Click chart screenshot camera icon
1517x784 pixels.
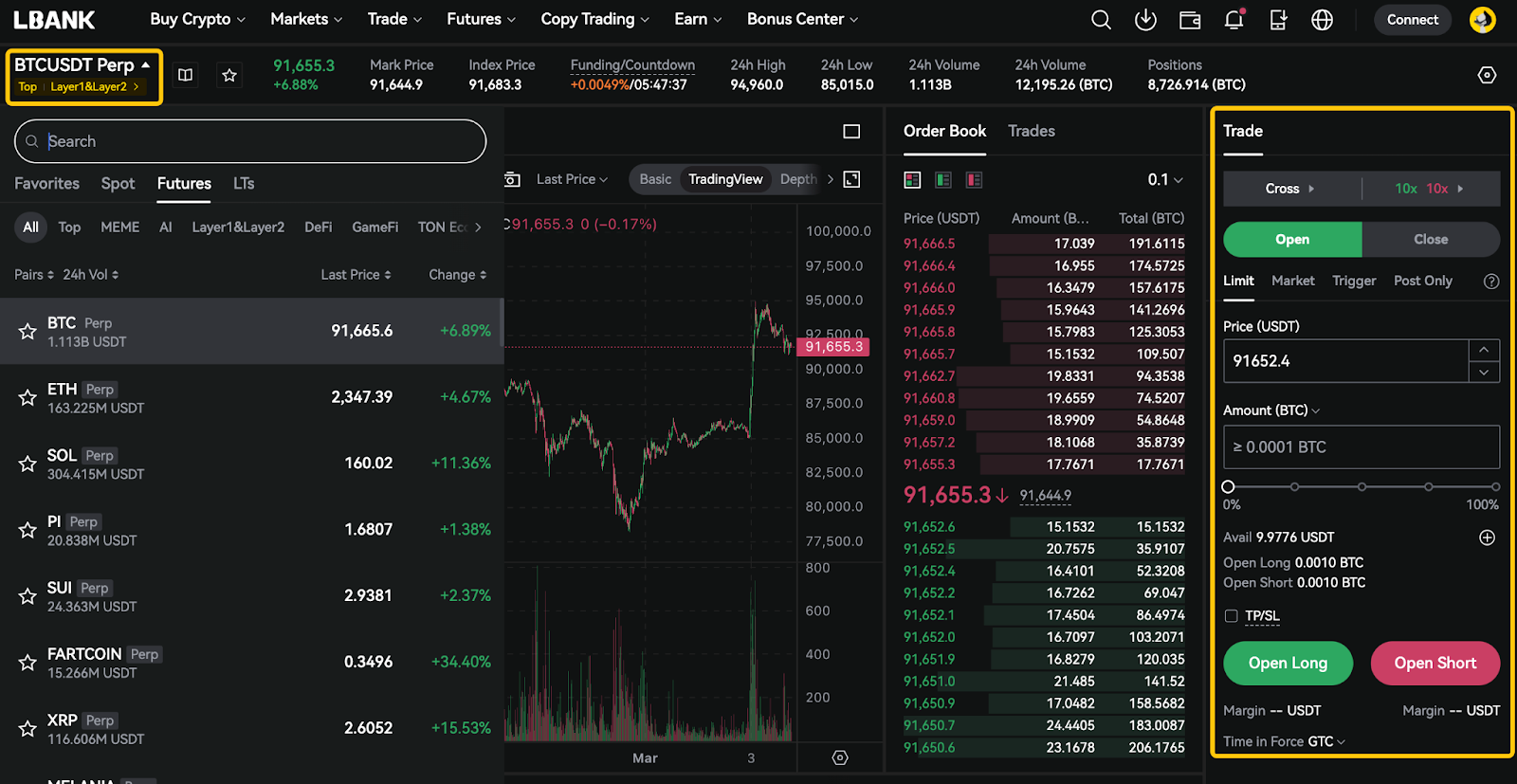pyautogui.click(x=512, y=179)
